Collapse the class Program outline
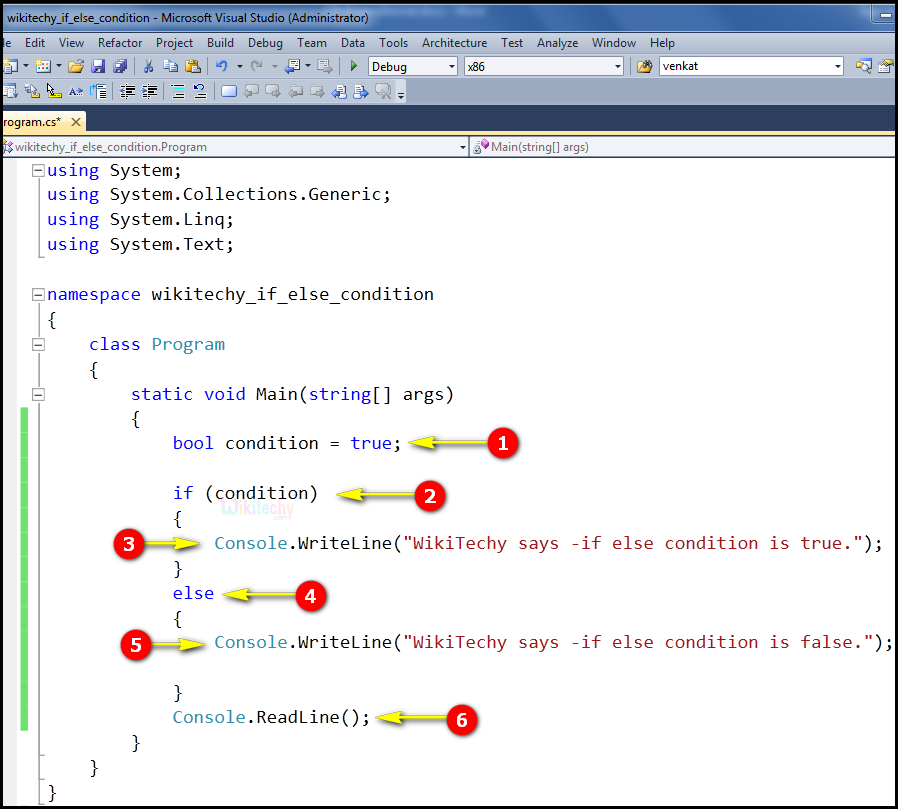Viewport: 898px width, 809px height. click(x=38, y=344)
